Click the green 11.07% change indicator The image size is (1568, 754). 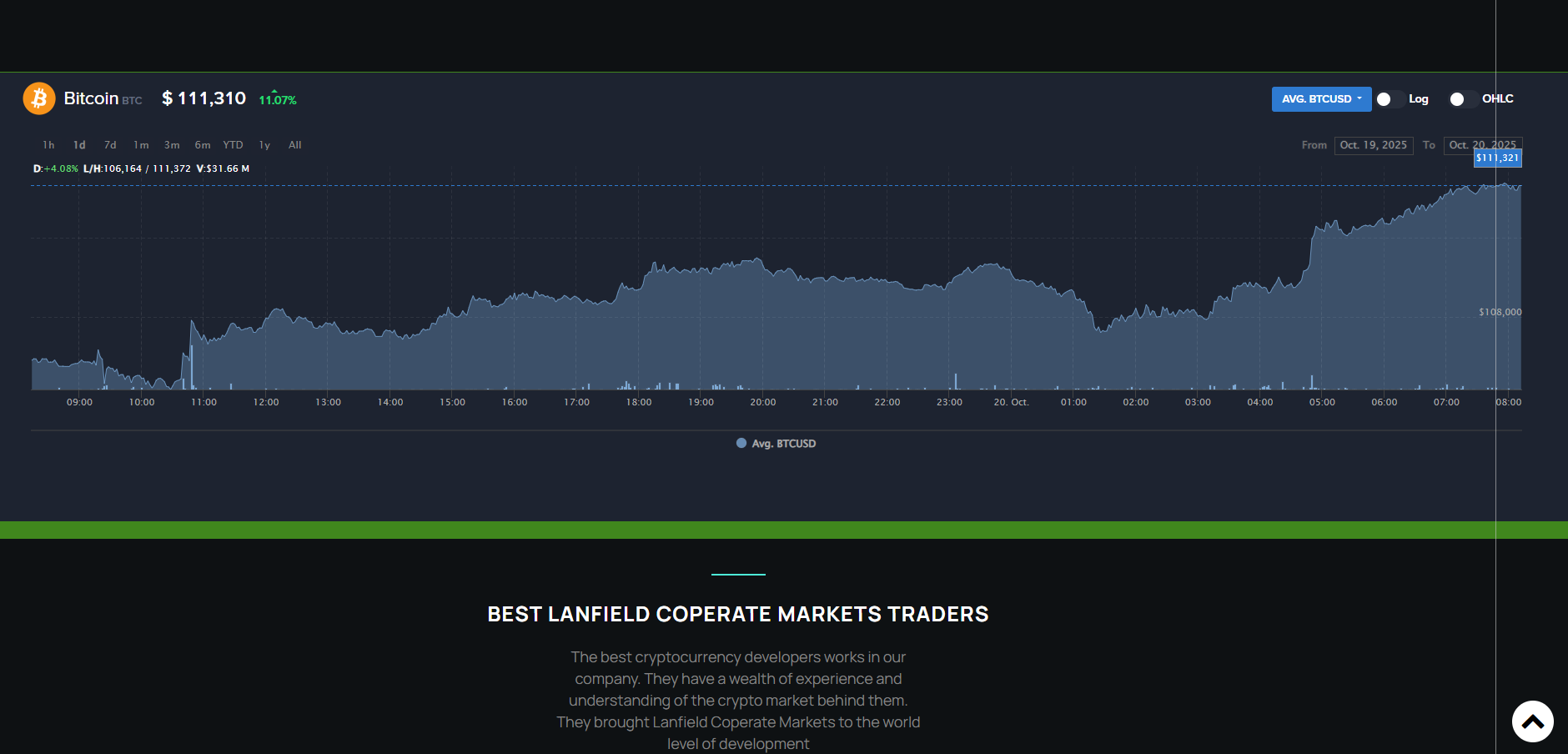[278, 99]
